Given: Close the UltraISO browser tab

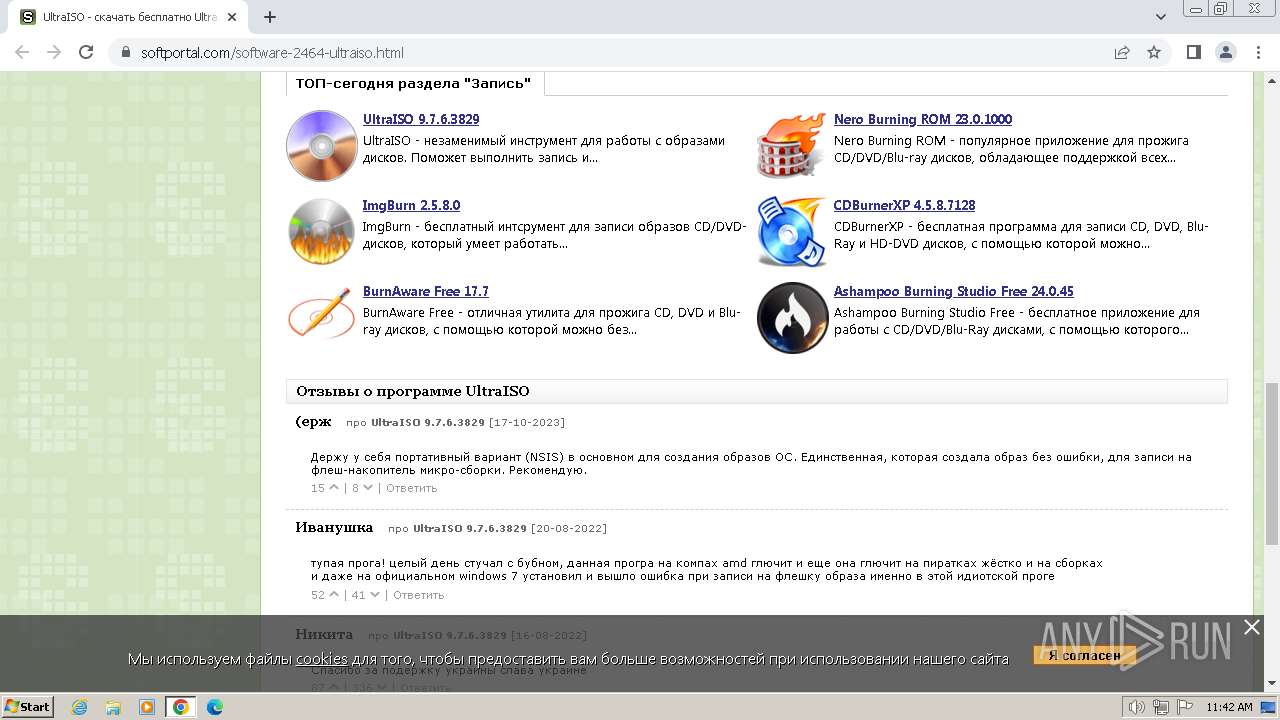Looking at the screenshot, I should click(232, 17).
